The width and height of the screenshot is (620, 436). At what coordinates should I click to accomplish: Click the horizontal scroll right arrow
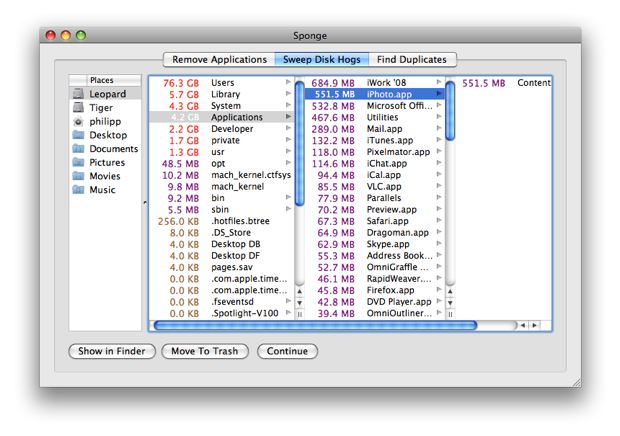(x=535, y=325)
